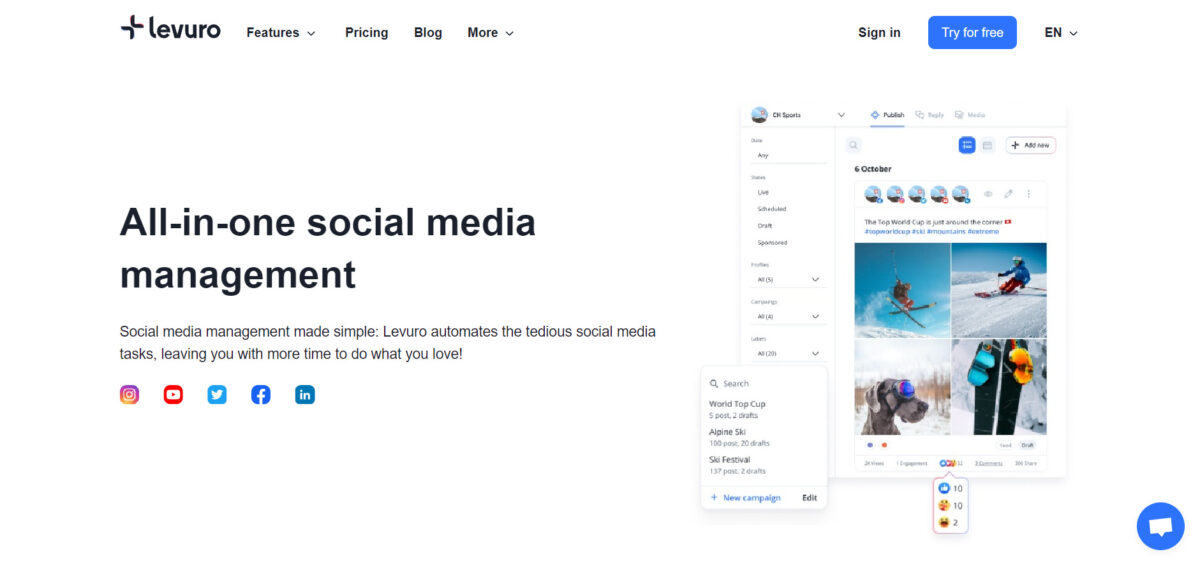Screen dimensions: 1200x561
Task: Open the LinkedIn icon link
Action: tap(305, 394)
